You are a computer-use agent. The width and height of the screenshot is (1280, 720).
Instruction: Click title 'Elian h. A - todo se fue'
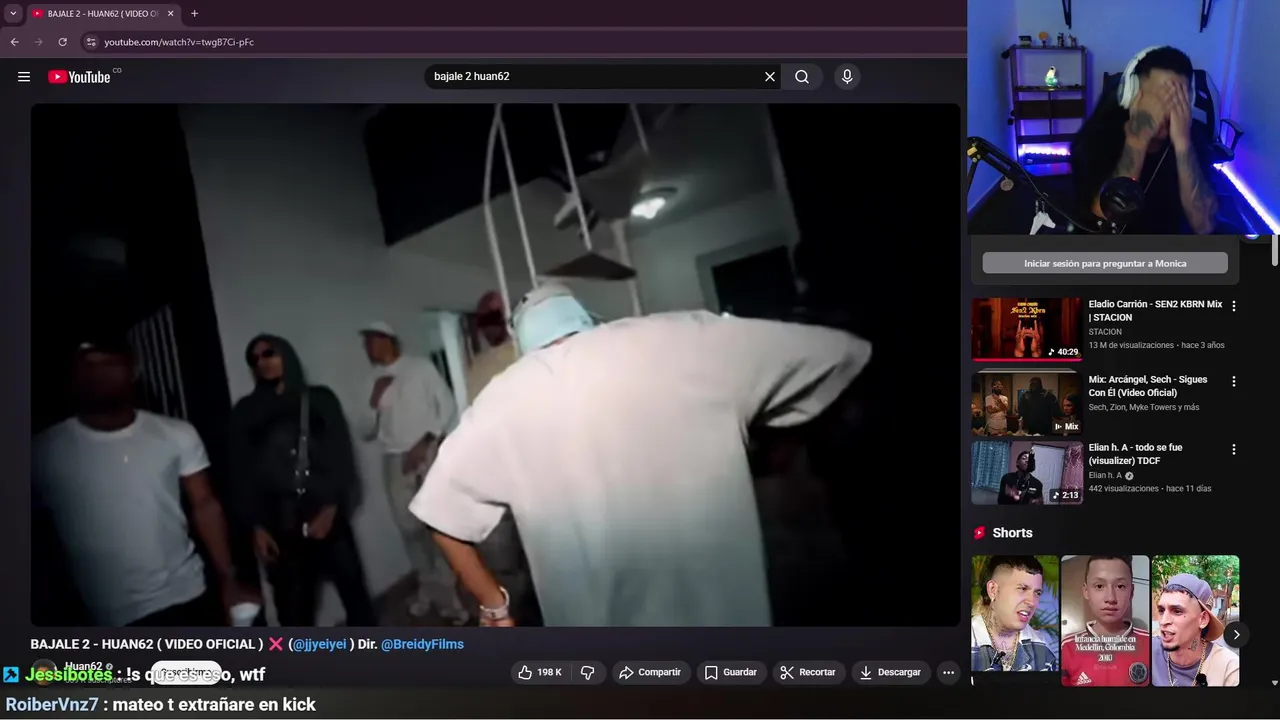[x=1135, y=454]
